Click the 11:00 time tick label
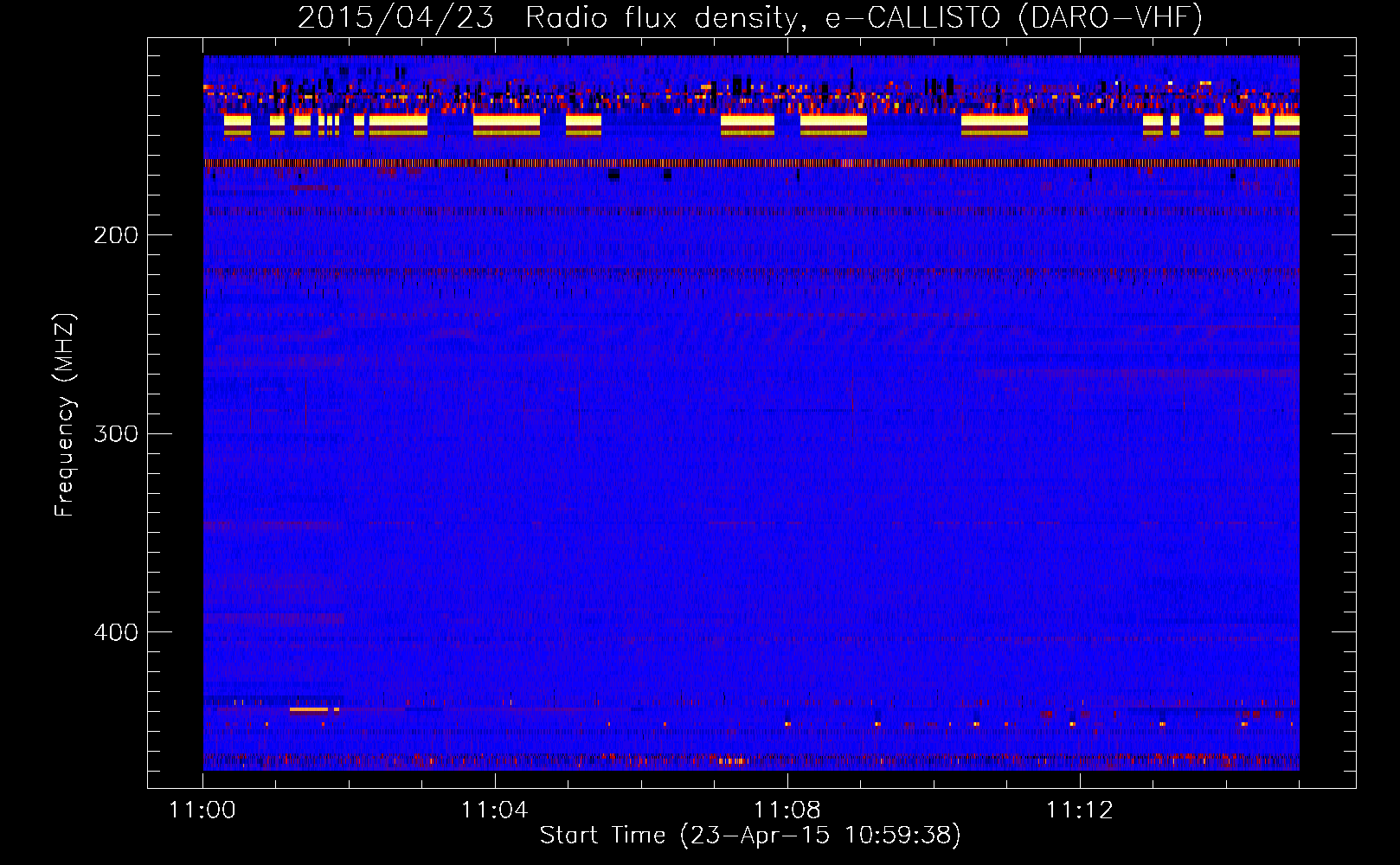 click(202, 810)
